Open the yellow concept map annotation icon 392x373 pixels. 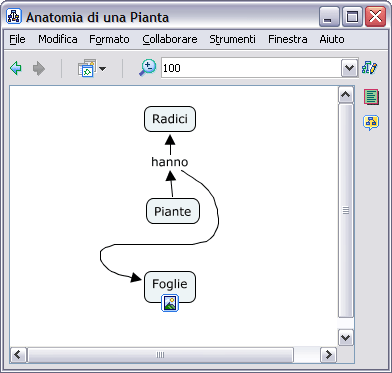(371, 122)
